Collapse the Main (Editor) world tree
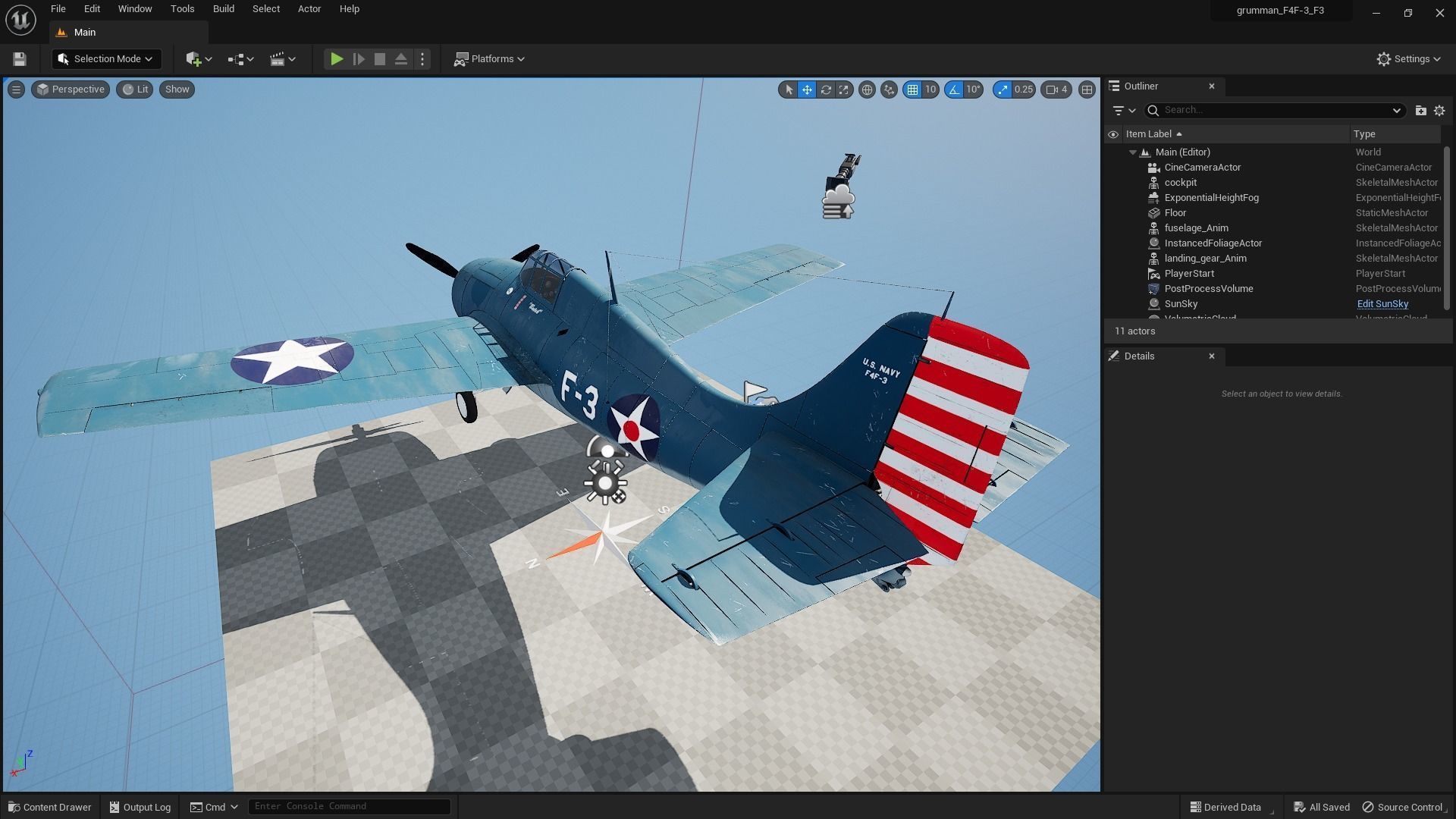The height and width of the screenshot is (819, 1456). coord(1133,152)
